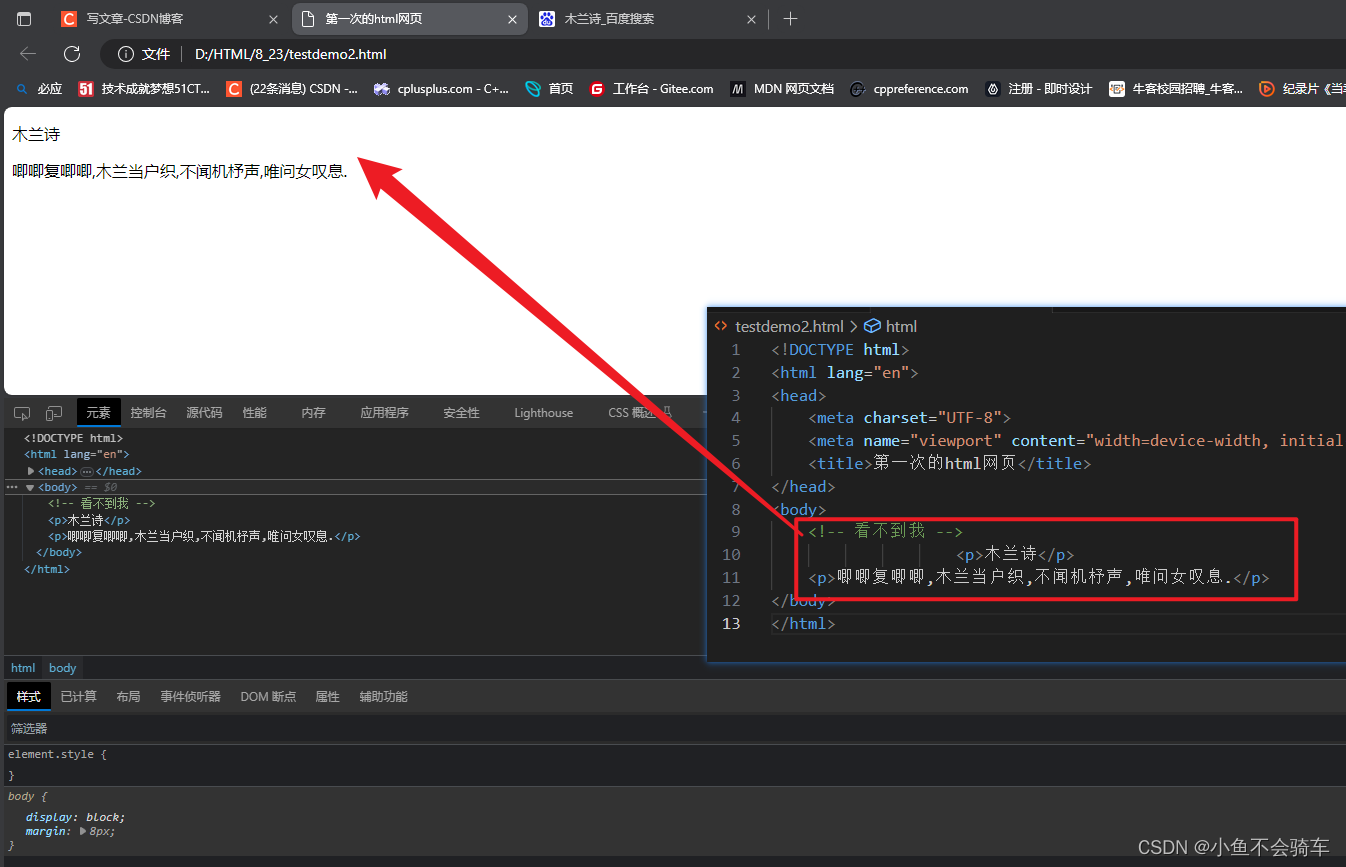Switch to the 已计算 sidebar tab
This screenshot has width=1346, height=867.
(78, 697)
